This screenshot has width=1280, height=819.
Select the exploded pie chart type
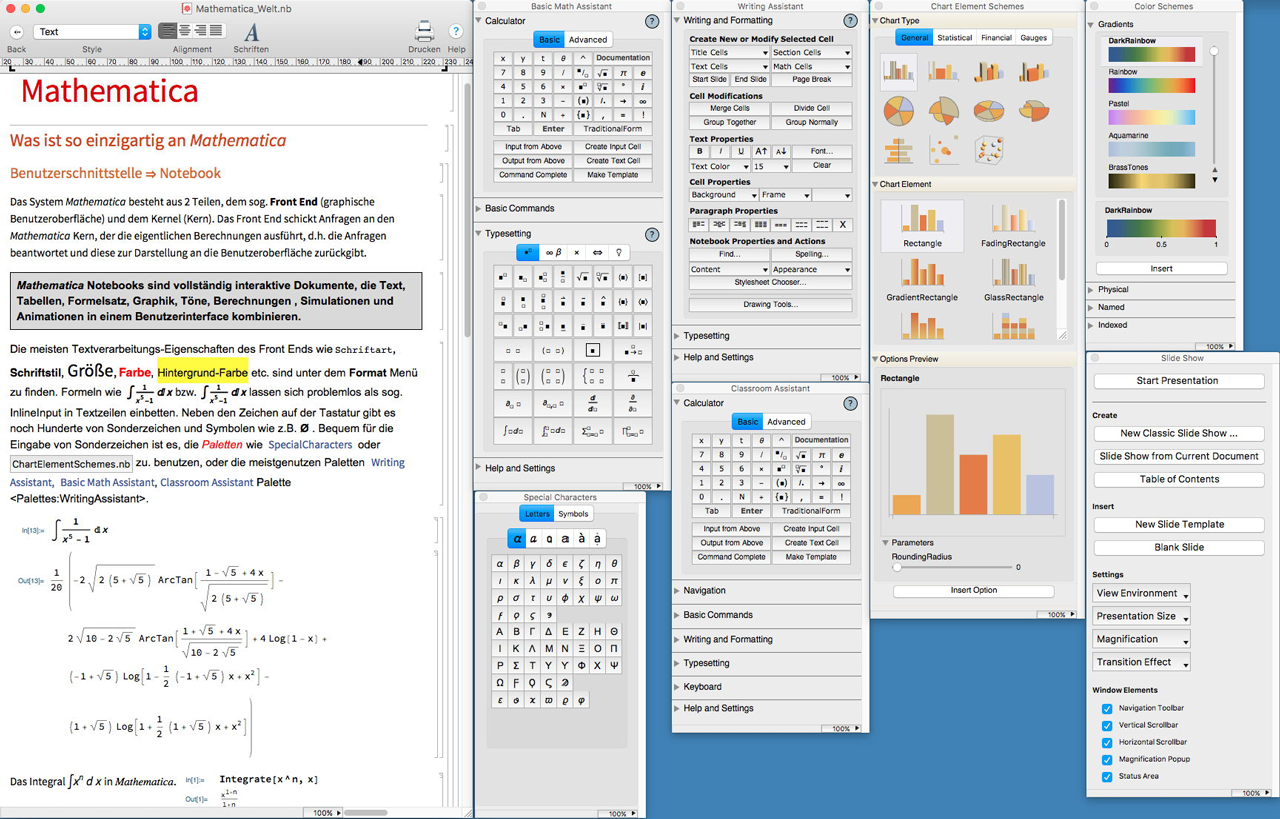pos(944,110)
